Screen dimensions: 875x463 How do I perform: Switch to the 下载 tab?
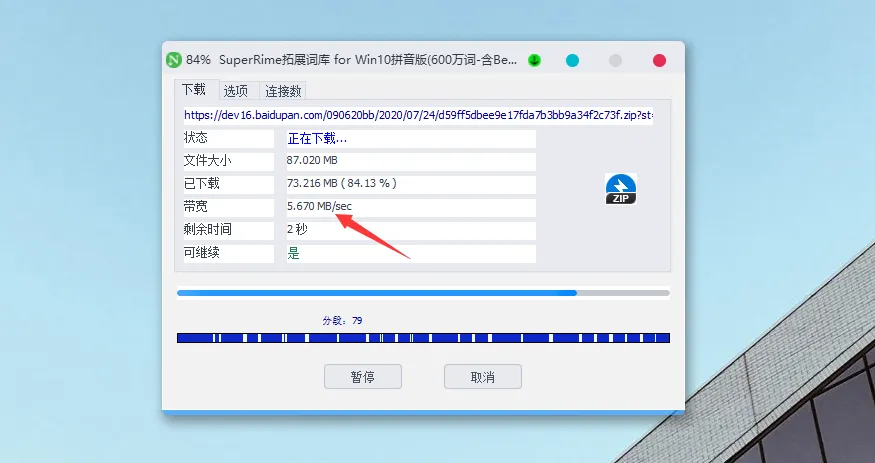(x=194, y=89)
